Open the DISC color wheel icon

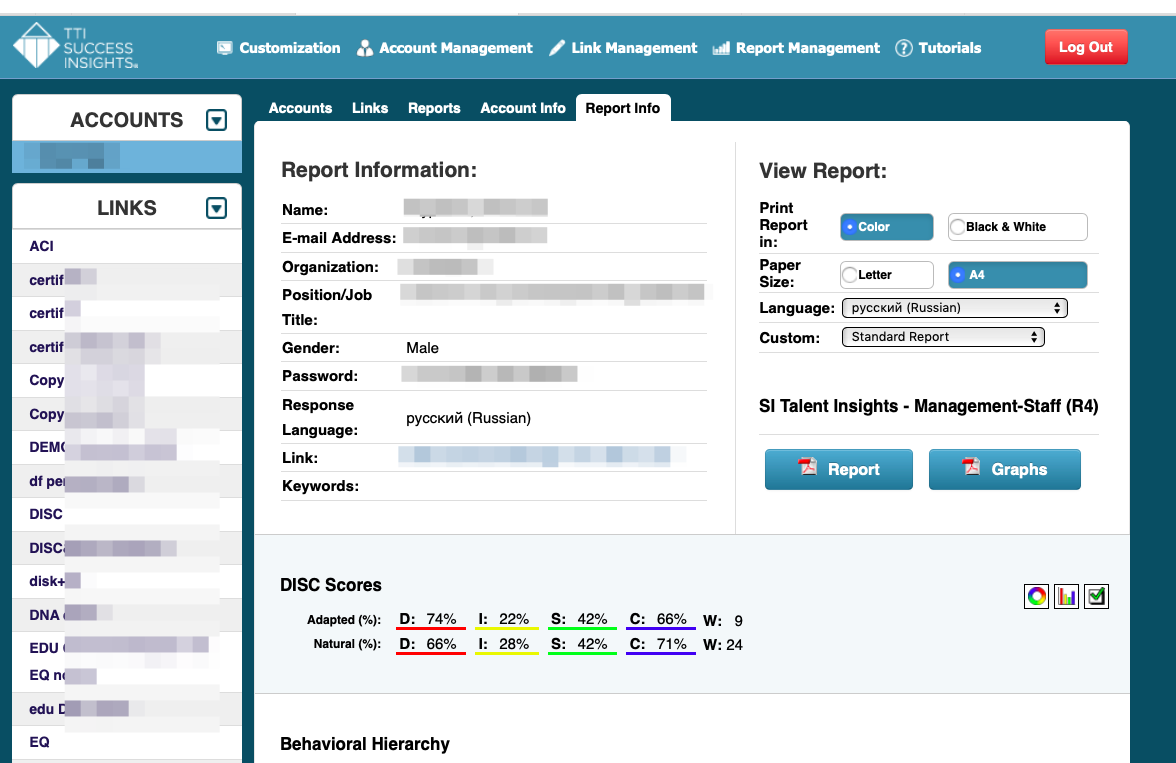pos(1036,596)
